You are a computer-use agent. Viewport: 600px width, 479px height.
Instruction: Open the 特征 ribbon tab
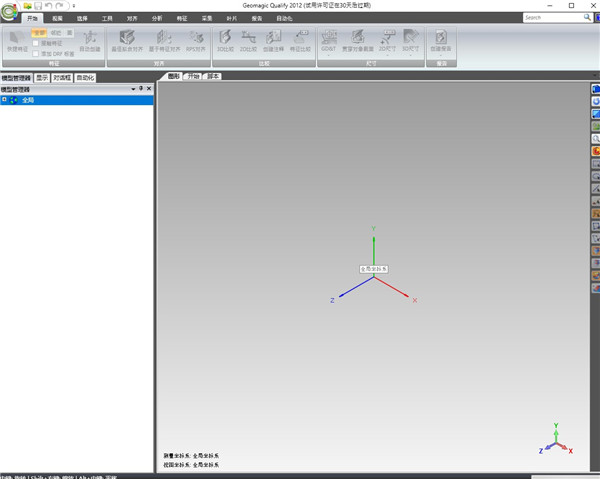point(182,18)
